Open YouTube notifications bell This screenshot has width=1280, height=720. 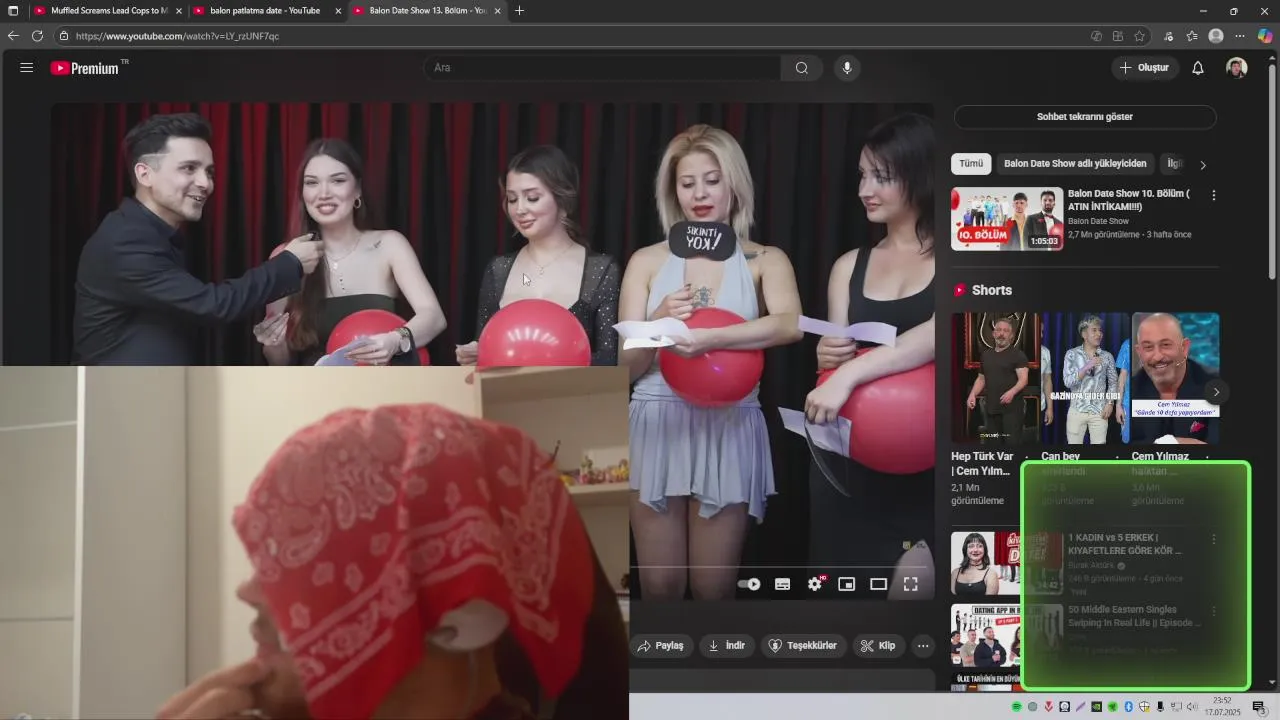1198,68
